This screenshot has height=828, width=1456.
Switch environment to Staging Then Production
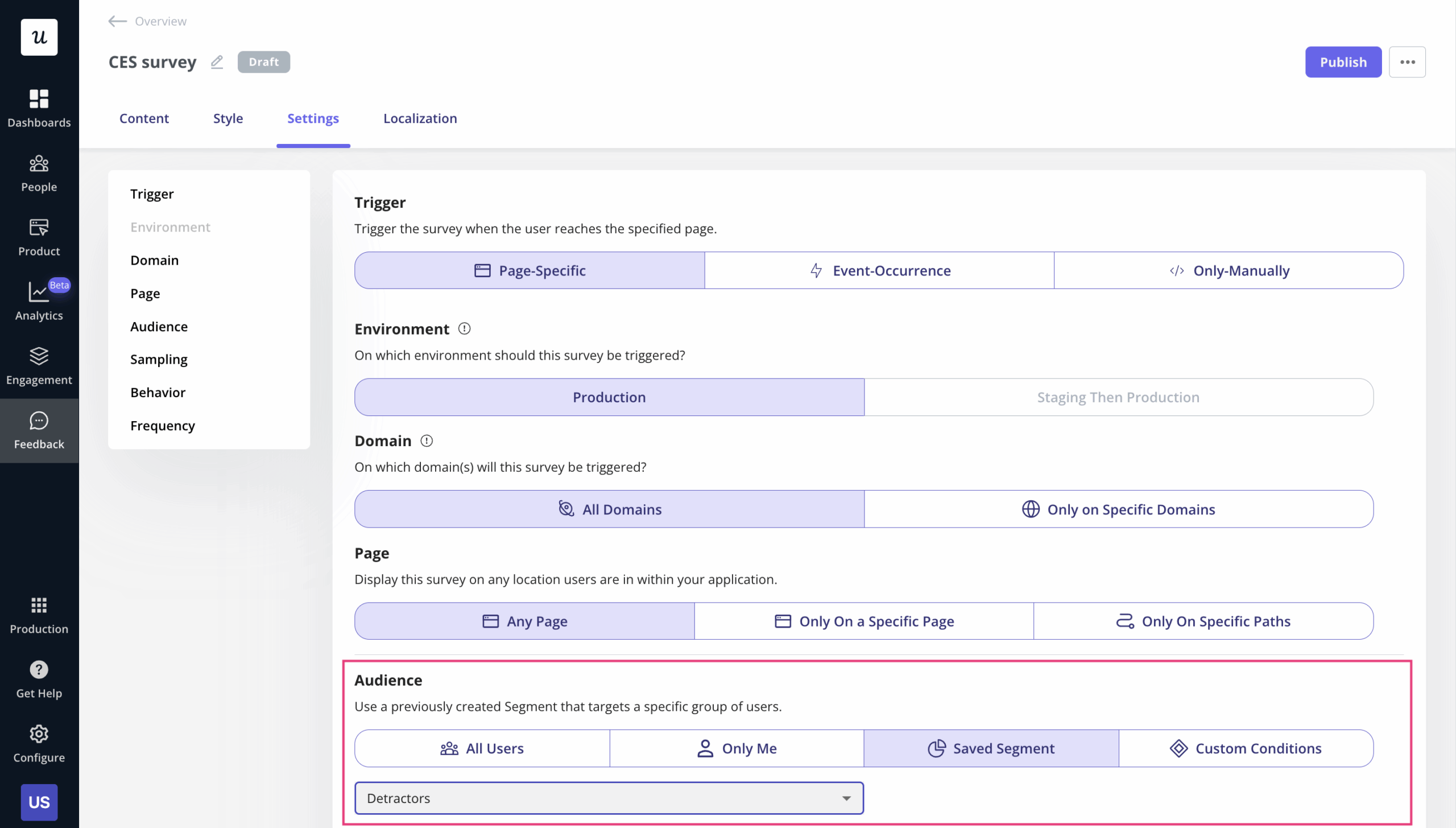tap(1118, 397)
